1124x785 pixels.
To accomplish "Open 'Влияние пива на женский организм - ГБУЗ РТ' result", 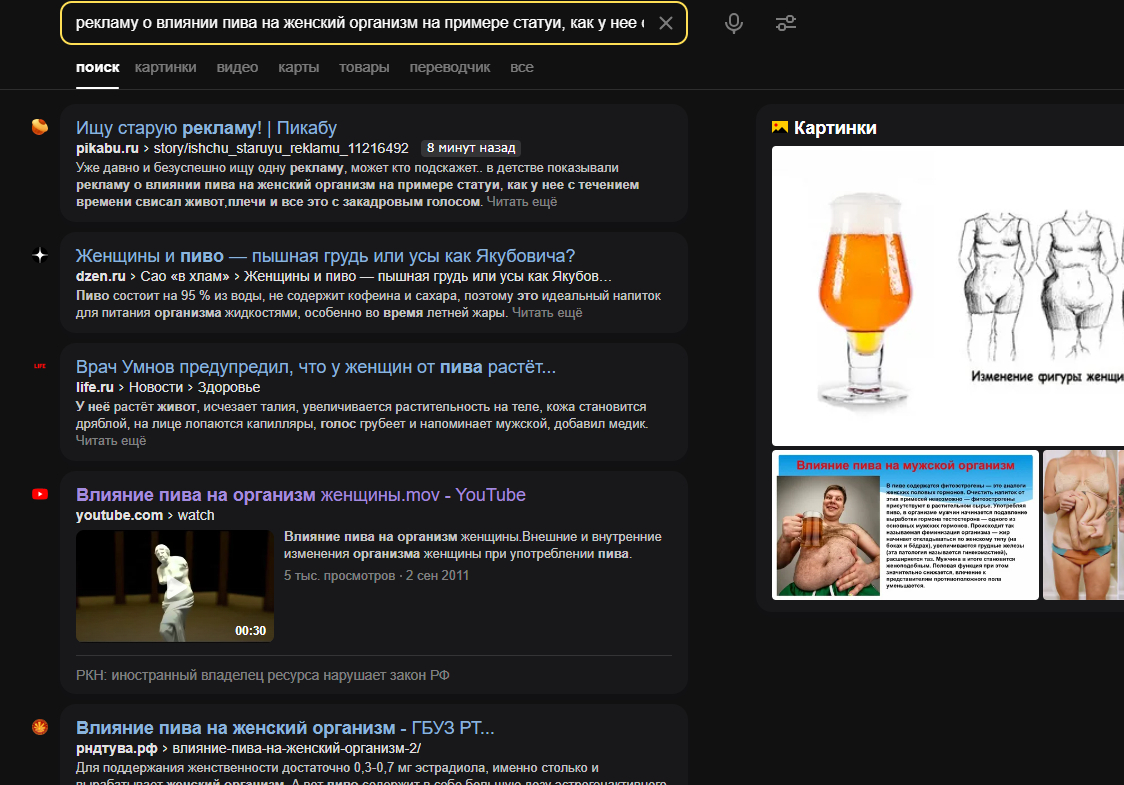I will tap(285, 728).
